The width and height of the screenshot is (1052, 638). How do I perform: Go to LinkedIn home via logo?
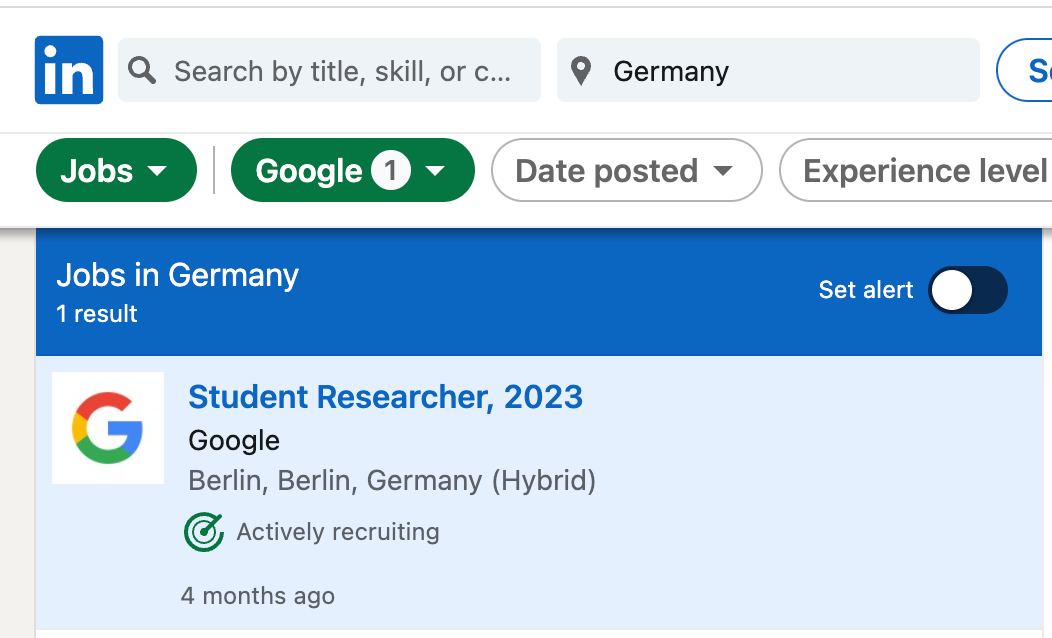click(69, 70)
